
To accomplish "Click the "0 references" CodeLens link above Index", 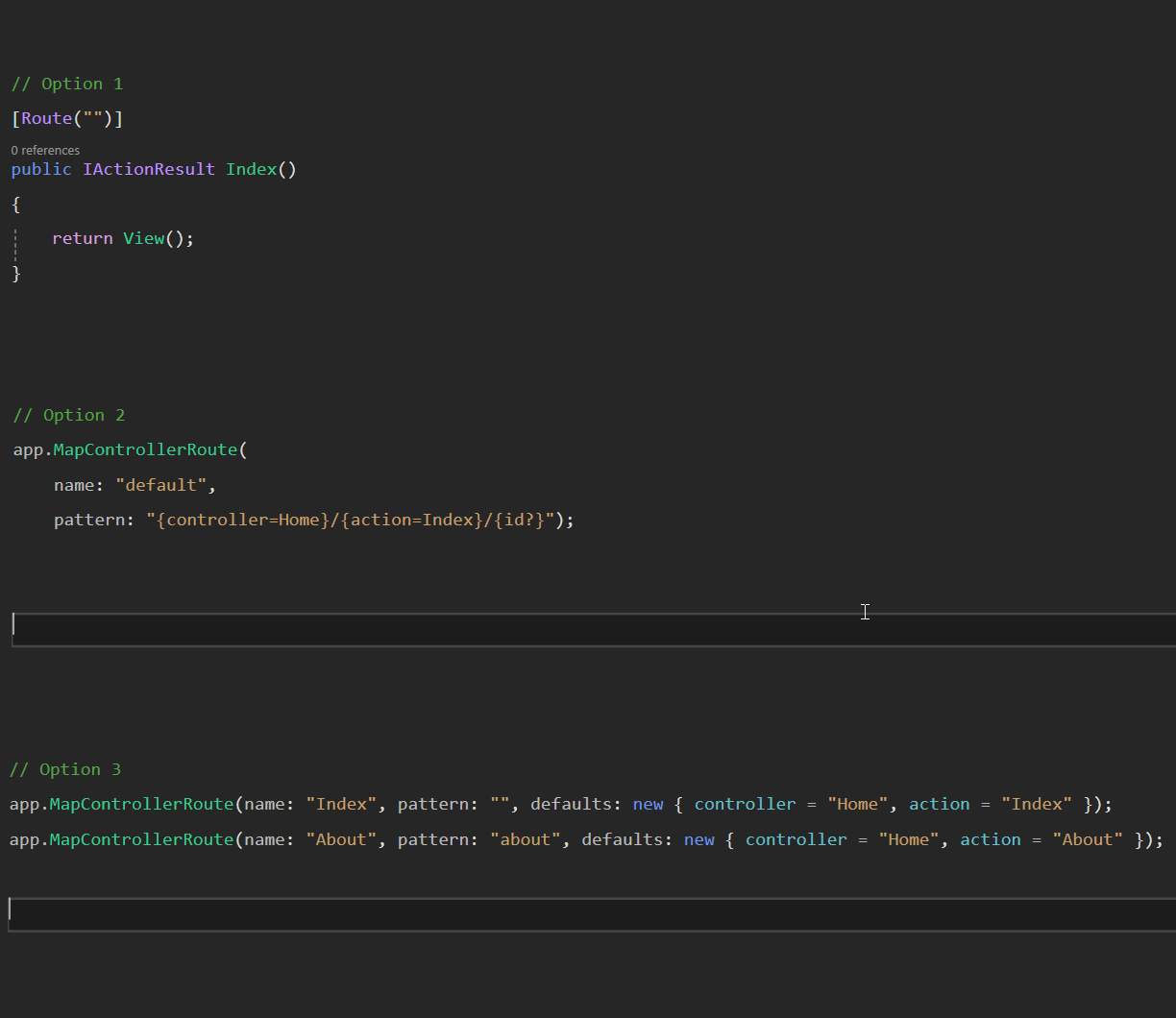I will coord(45,150).
